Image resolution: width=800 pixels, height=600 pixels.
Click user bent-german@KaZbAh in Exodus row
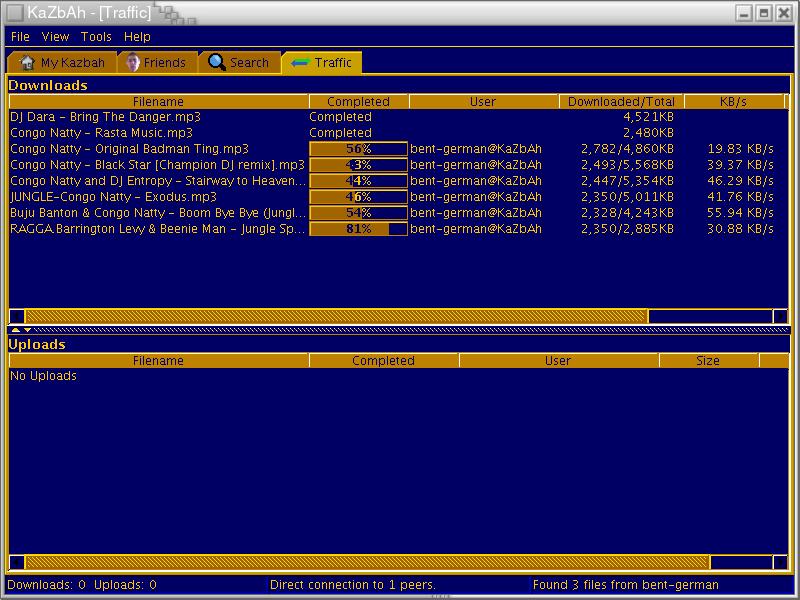coord(476,197)
